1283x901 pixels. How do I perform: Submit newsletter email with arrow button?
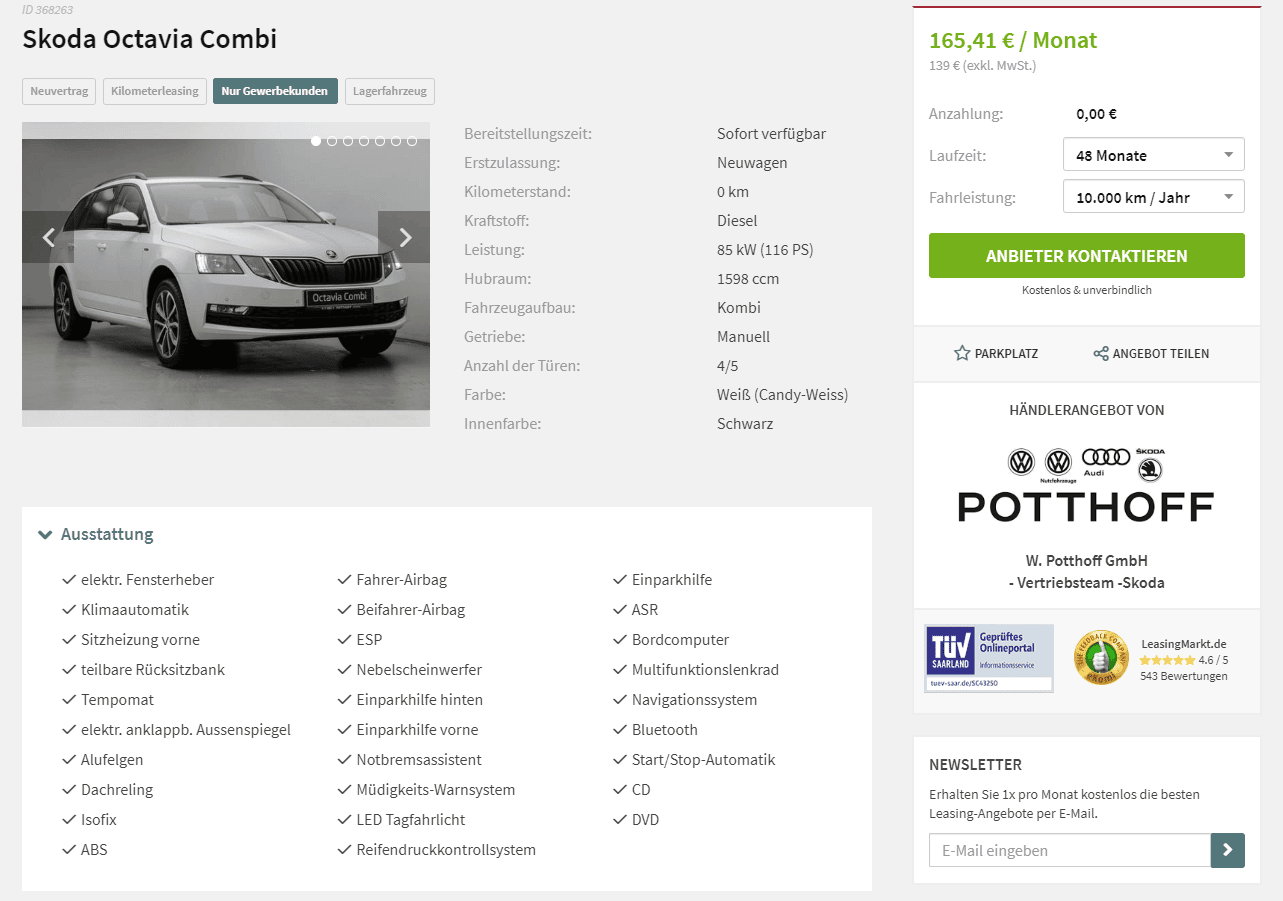click(1228, 850)
